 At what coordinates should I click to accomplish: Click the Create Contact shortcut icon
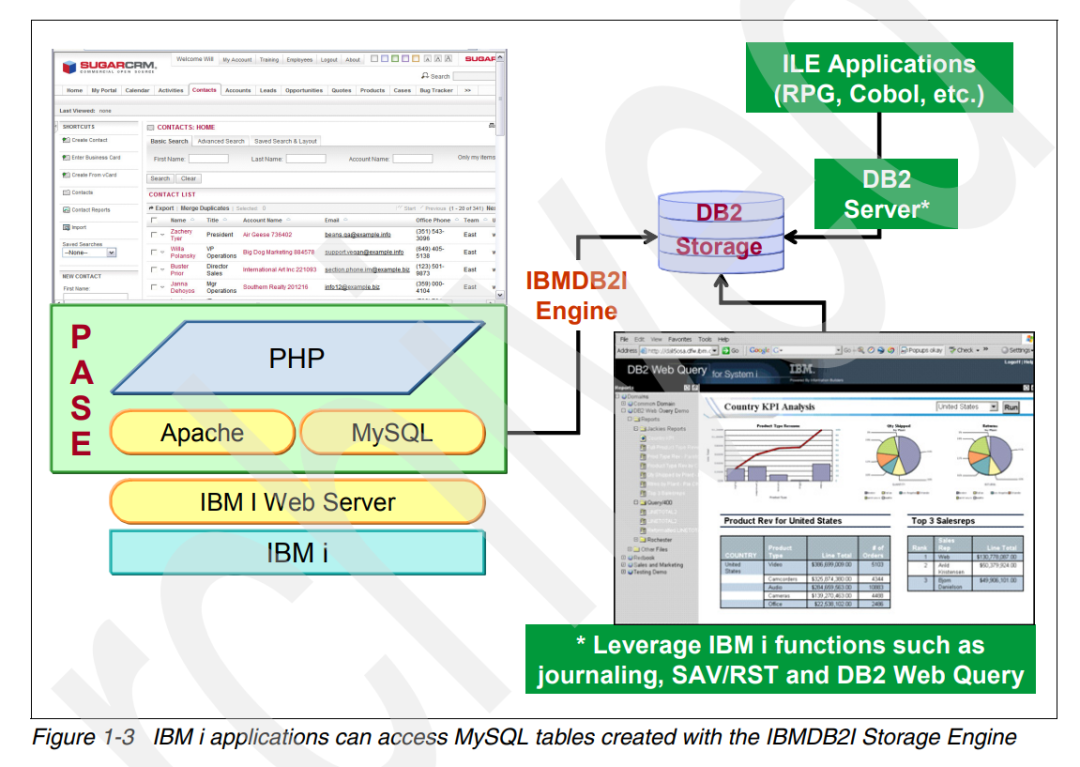click(66, 140)
